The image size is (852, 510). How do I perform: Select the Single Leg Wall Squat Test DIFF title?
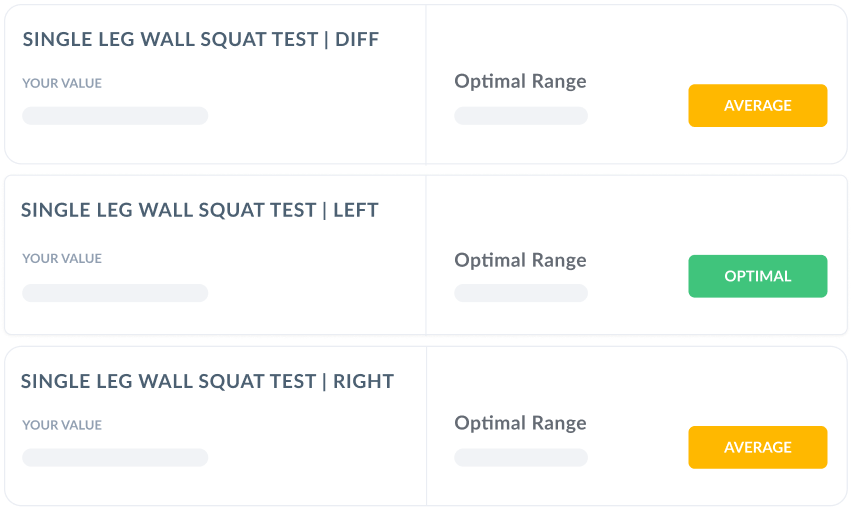point(201,39)
